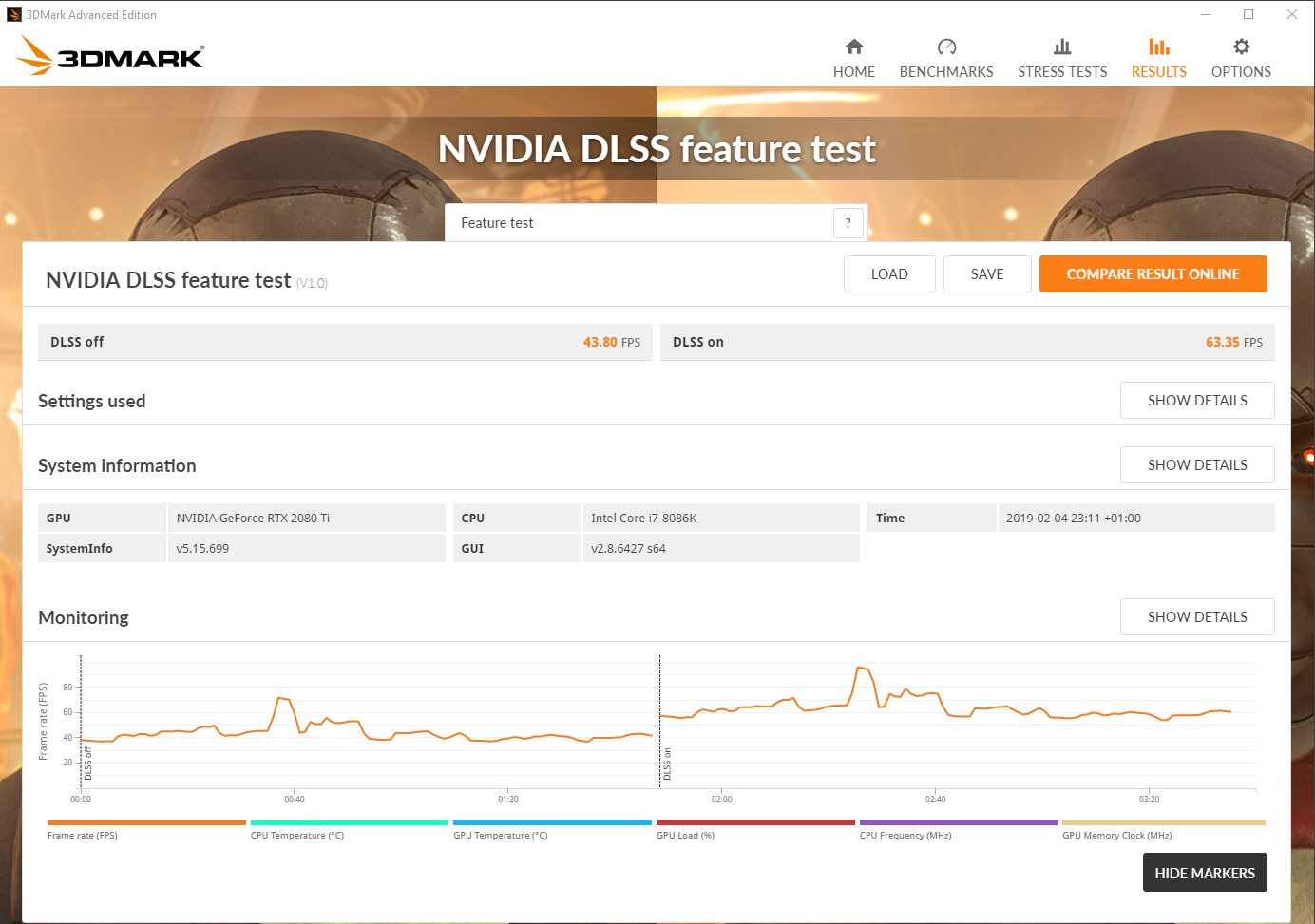Click the GUI v2.8.6427 s64 value

pos(721,548)
